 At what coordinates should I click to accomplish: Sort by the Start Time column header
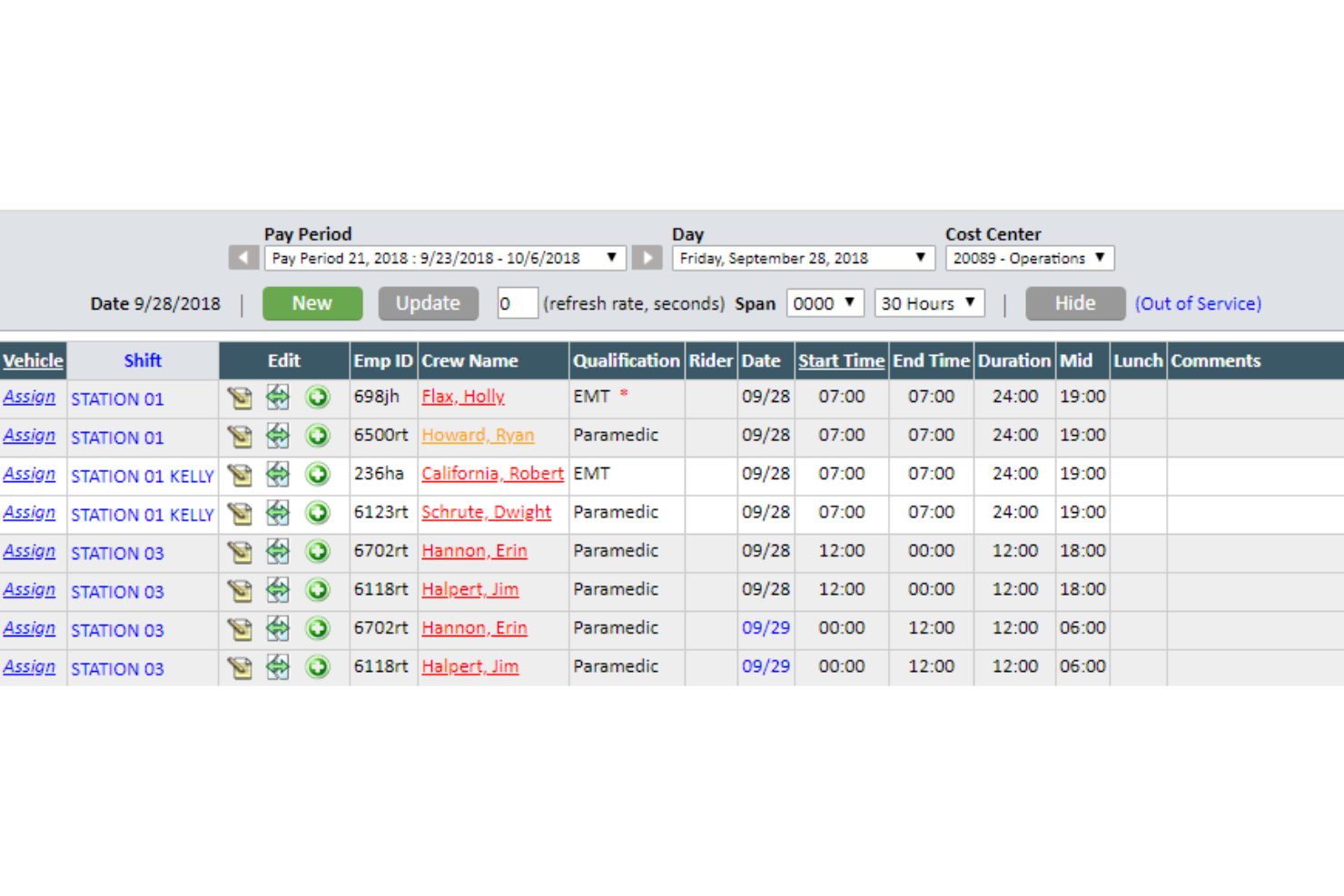click(841, 360)
